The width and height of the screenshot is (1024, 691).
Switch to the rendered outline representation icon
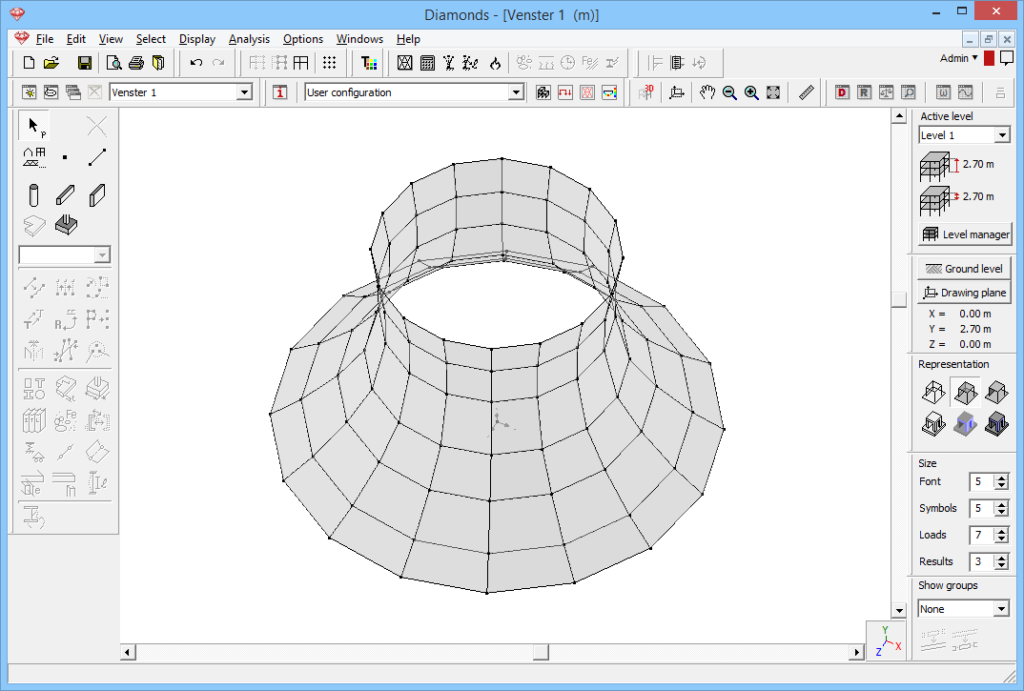coord(933,423)
